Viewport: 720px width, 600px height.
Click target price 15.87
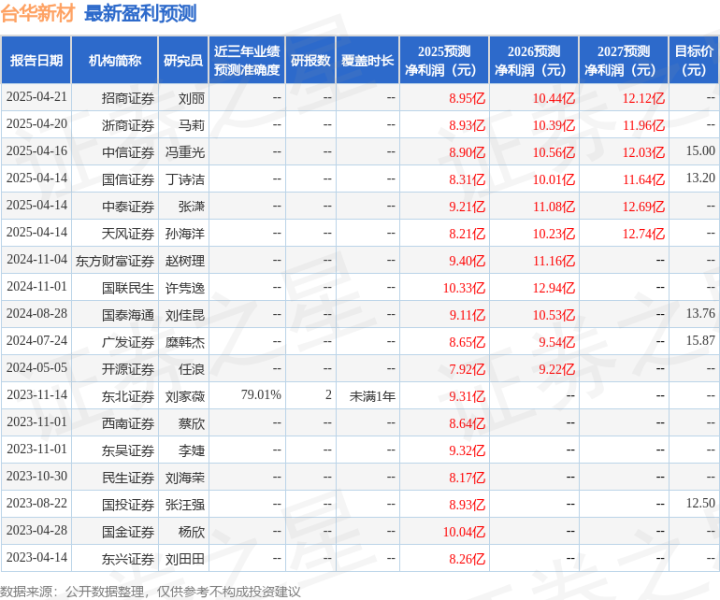(700, 341)
